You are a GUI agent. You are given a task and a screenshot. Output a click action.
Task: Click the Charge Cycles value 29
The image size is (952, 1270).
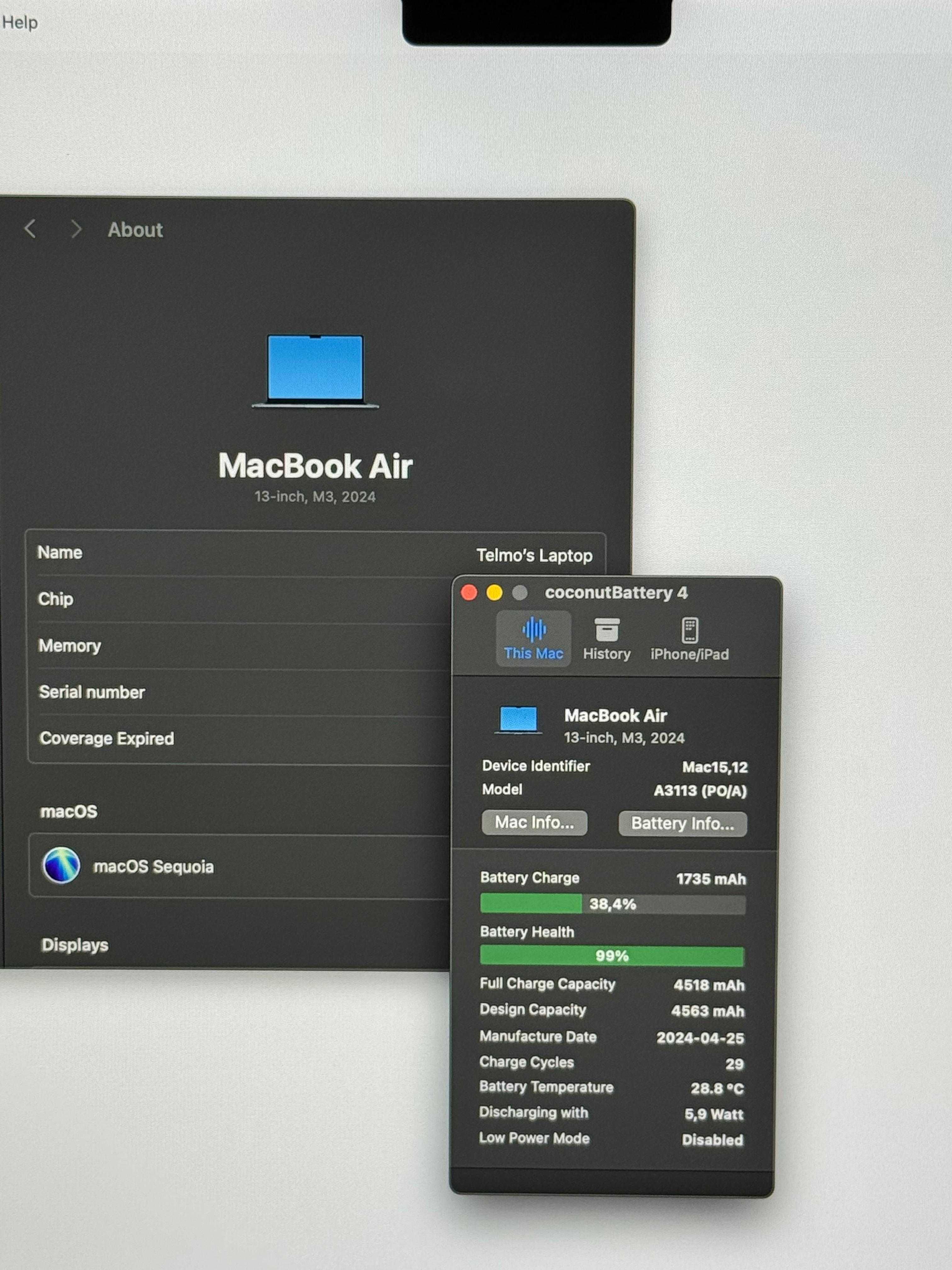[x=734, y=1064]
